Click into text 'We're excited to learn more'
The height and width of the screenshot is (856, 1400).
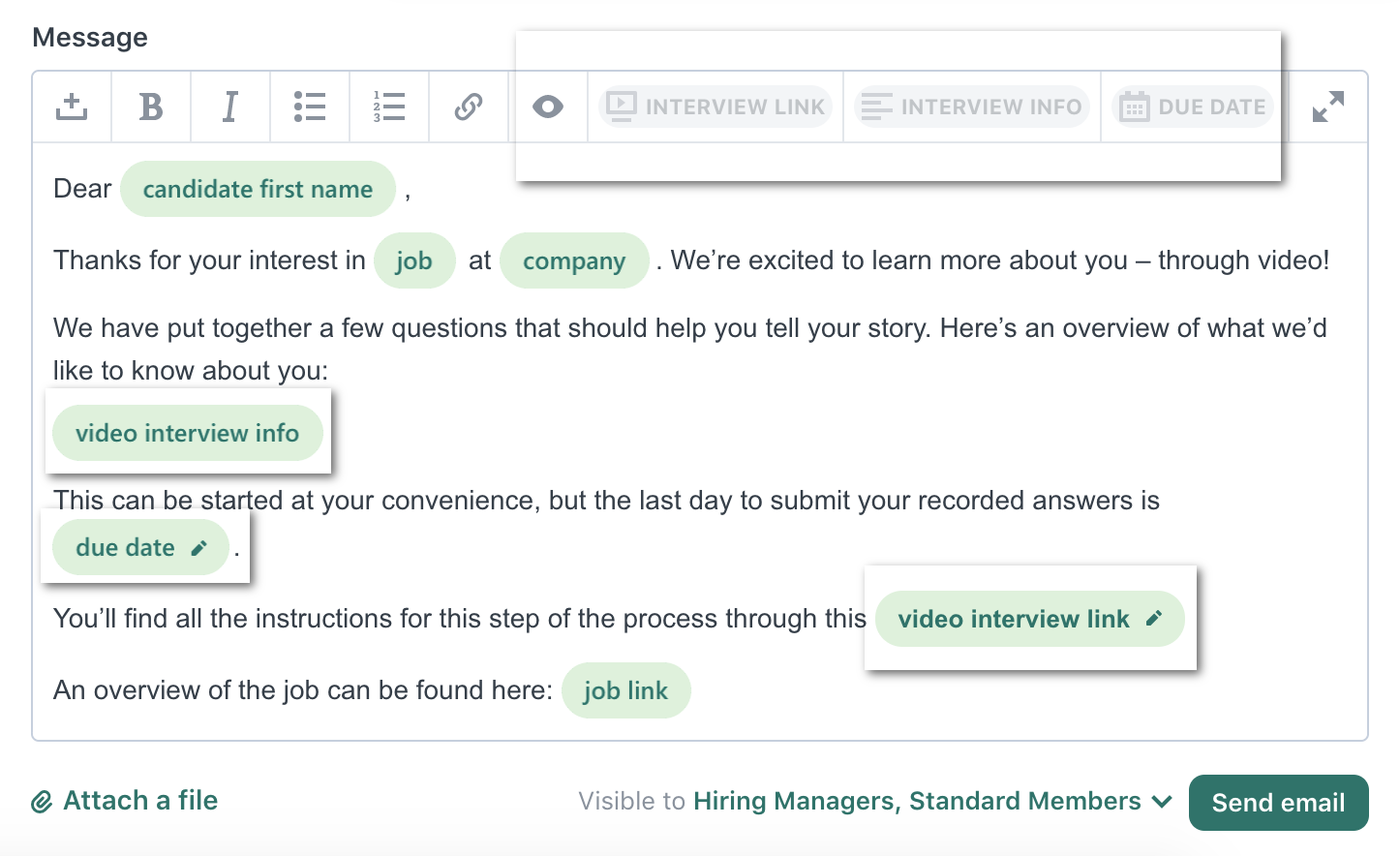point(835,260)
